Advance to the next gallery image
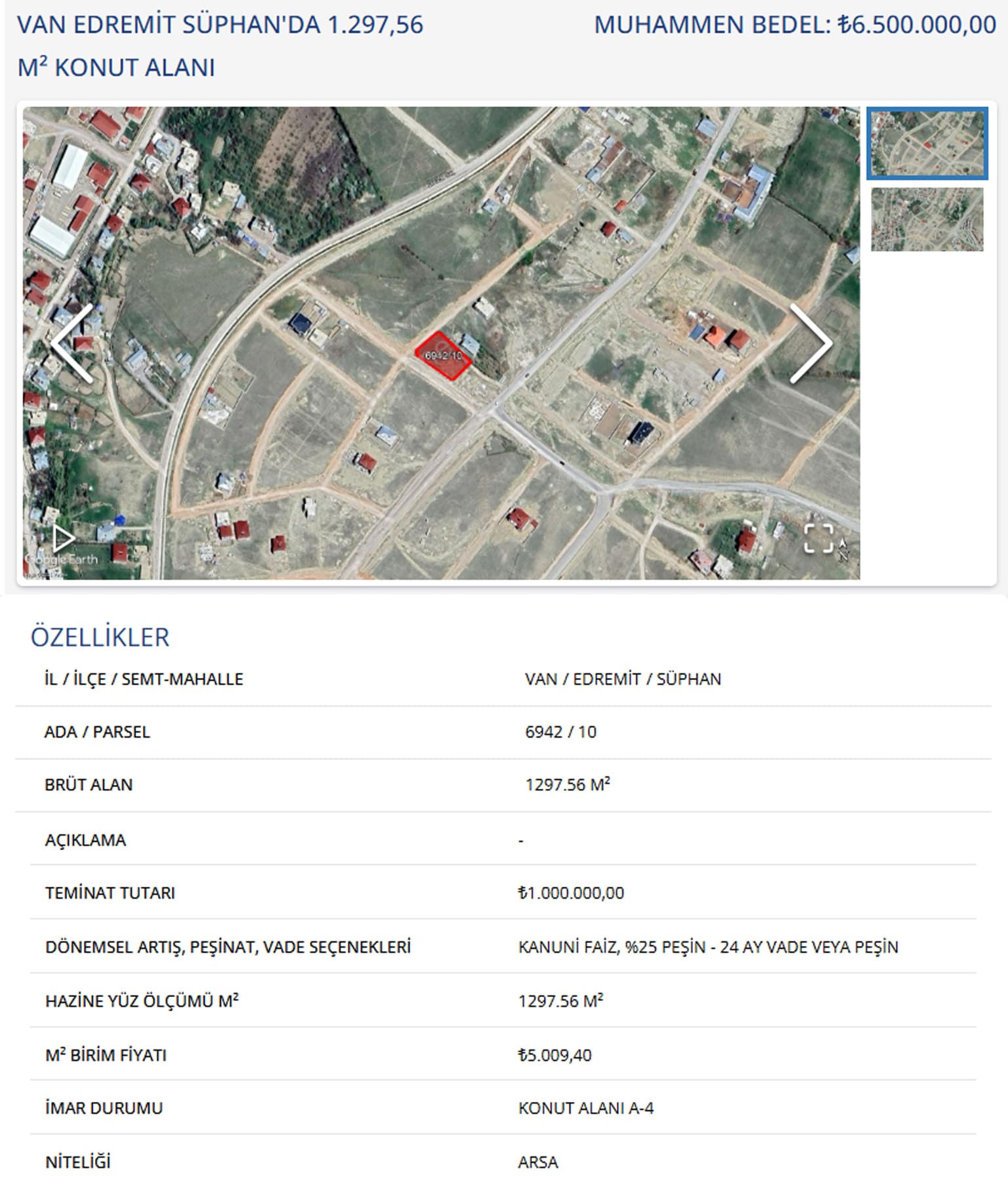 tap(810, 343)
